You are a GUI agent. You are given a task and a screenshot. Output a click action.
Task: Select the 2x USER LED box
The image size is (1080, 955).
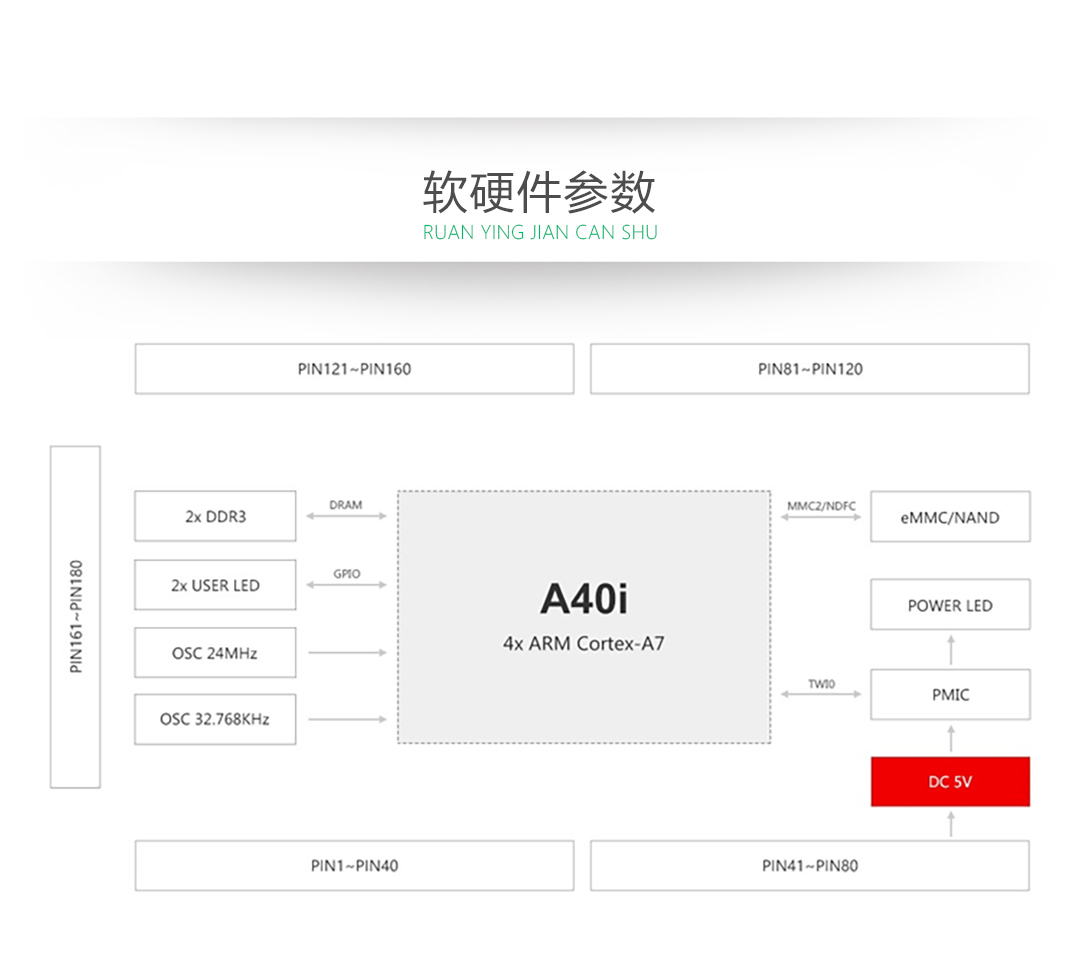tap(215, 585)
